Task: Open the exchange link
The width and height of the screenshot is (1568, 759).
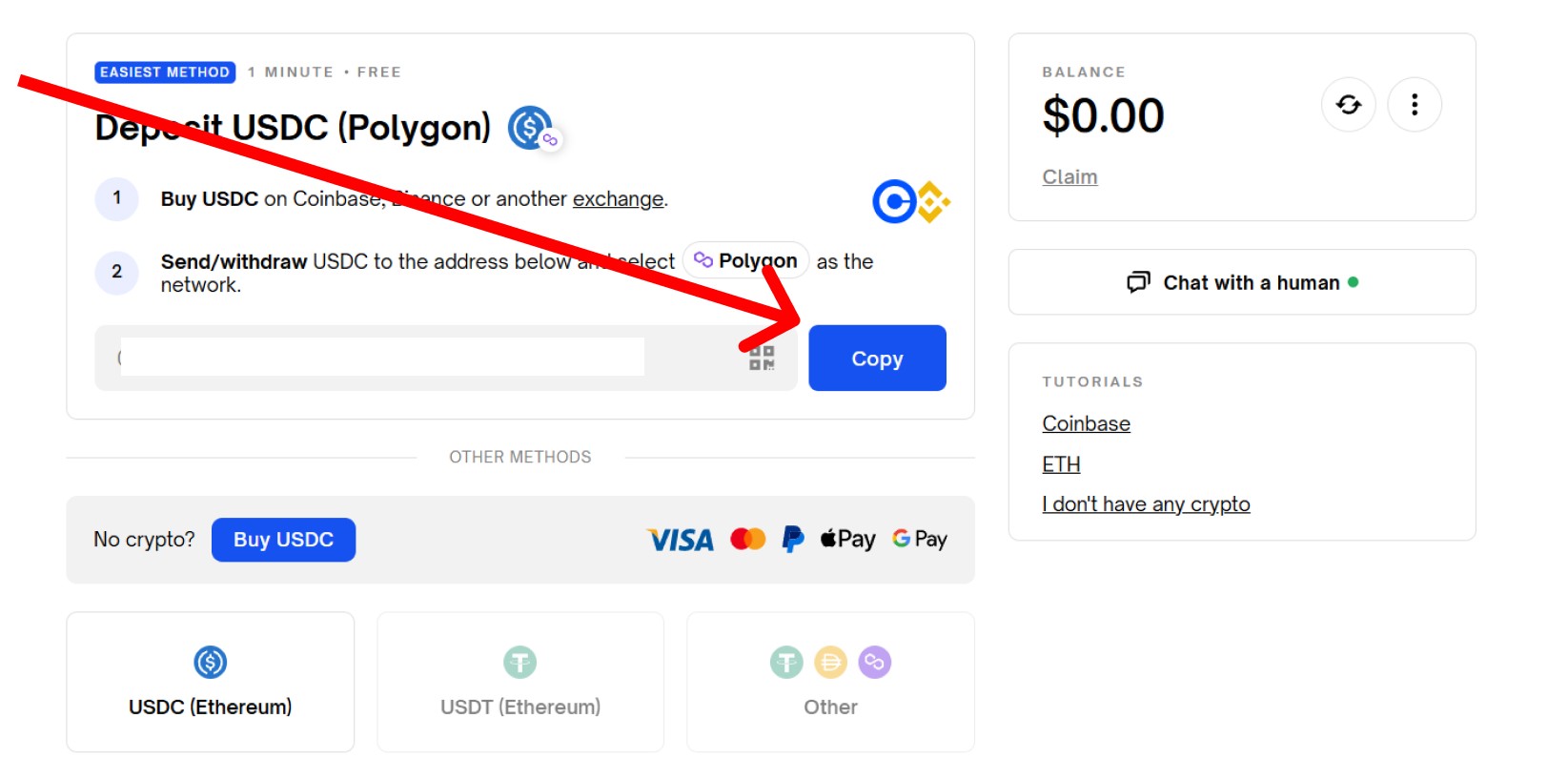Action: pyautogui.click(x=618, y=199)
